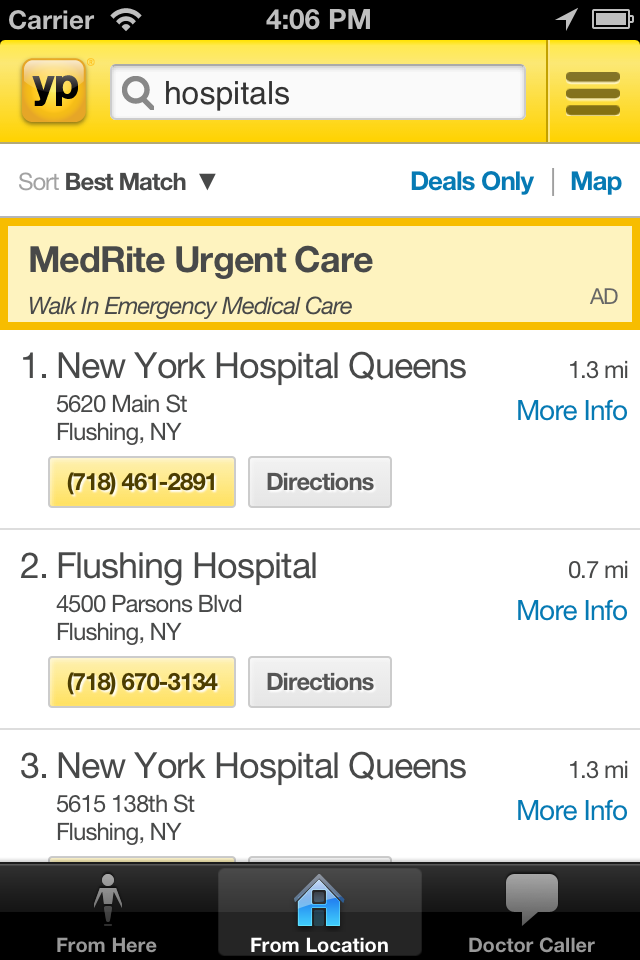The width and height of the screenshot is (640, 960).
Task: Call (718) 461-2891 for New York Hospital
Action: pos(141,482)
